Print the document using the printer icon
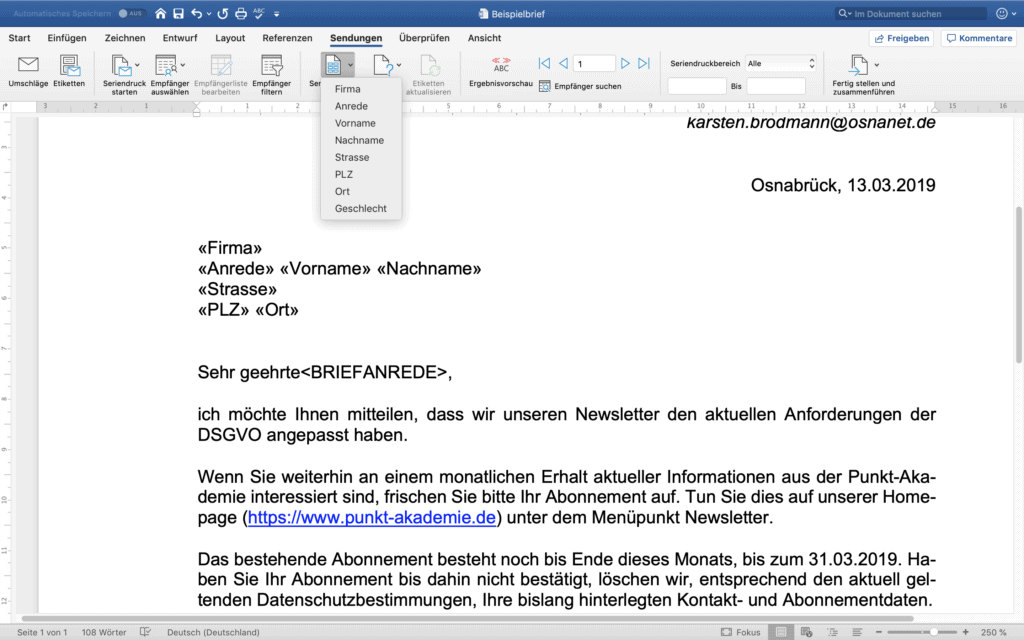 pos(240,13)
